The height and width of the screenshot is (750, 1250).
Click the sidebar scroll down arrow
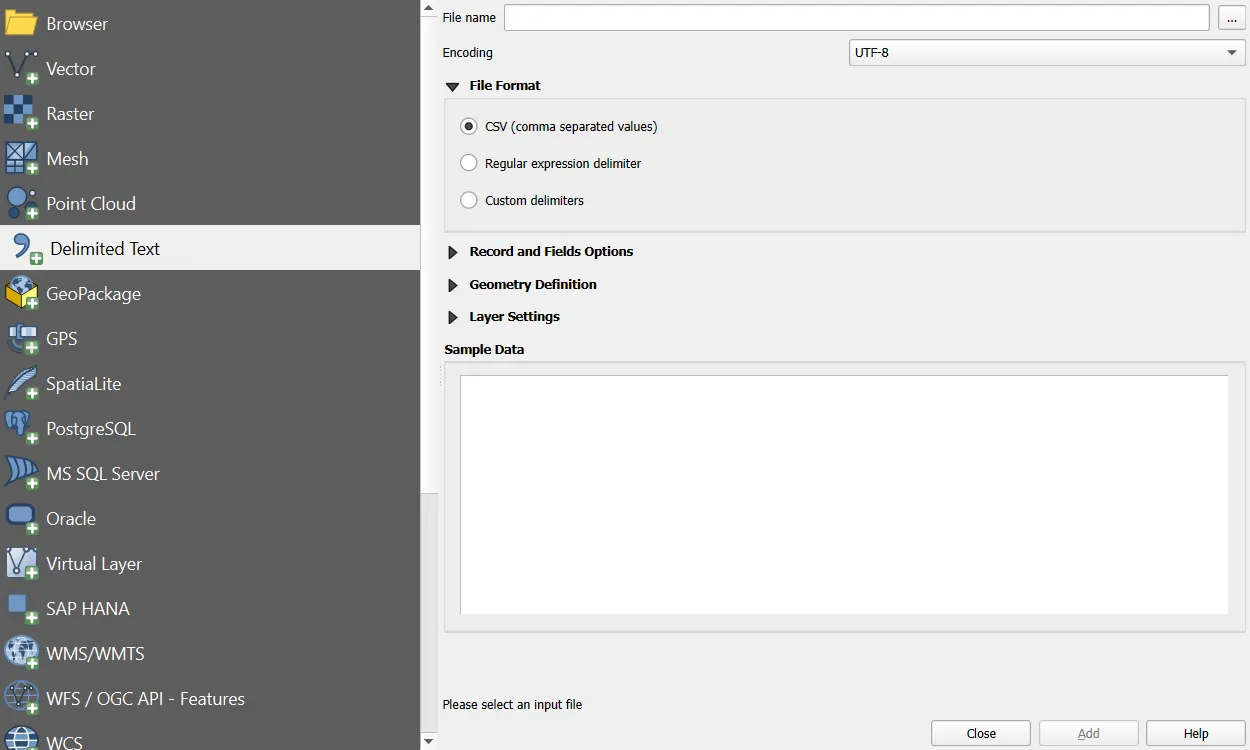(429, 741)
